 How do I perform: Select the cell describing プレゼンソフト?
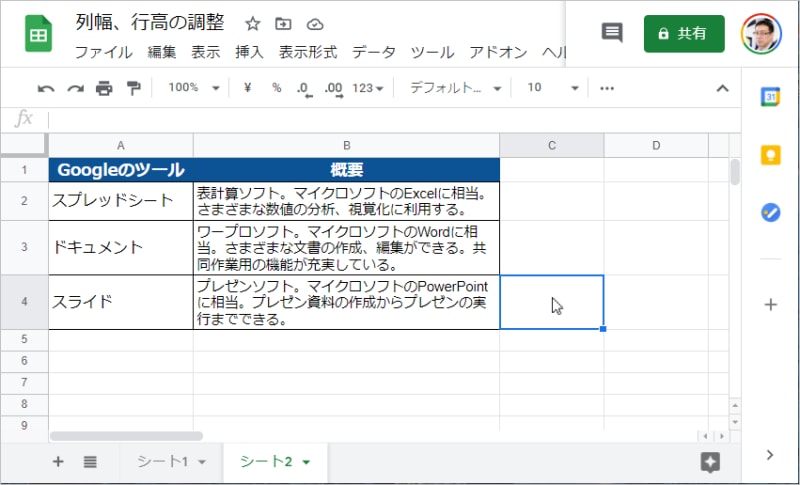346,302
